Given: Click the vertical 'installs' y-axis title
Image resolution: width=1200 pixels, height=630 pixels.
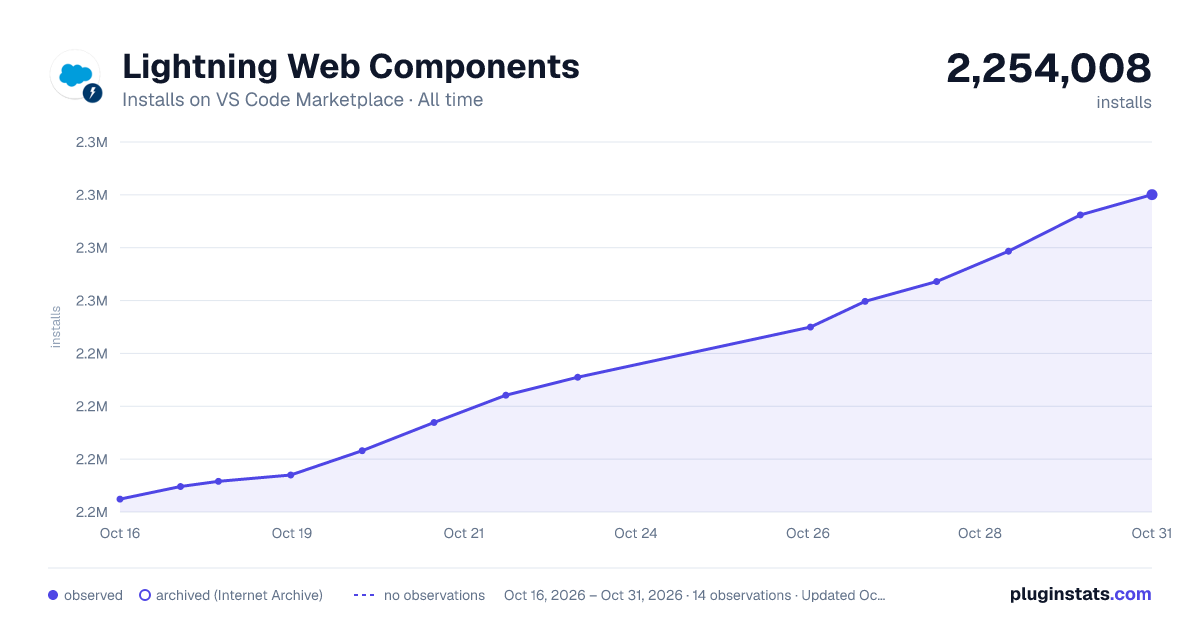Looking at the screenshot, I should 56,327.
